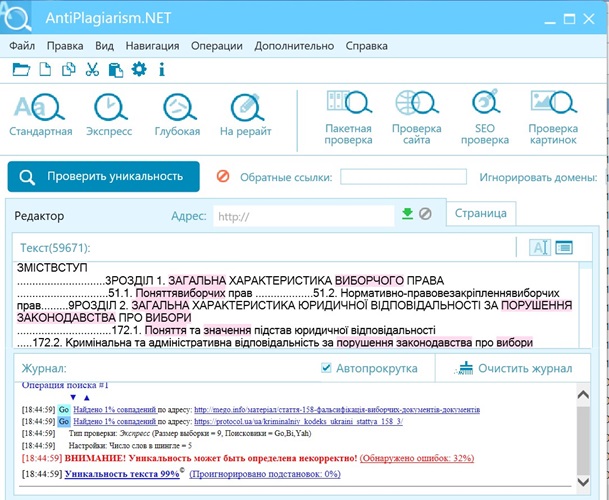Click the Тип проверки: Экспресс journal line
This screenshot has width=609, height=500.
pos(190,433)
